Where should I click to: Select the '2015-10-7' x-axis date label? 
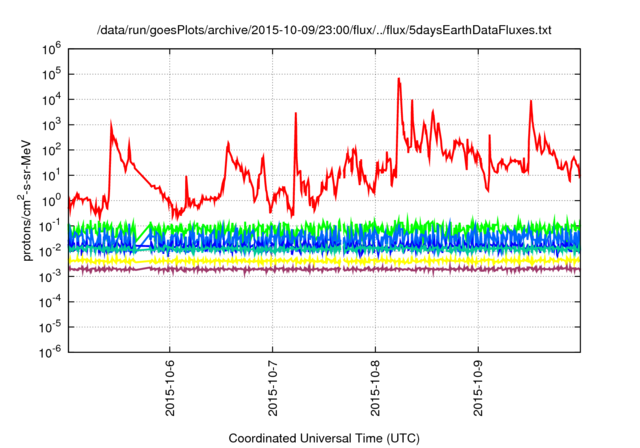pyautogui.click(x=273, y=388)
